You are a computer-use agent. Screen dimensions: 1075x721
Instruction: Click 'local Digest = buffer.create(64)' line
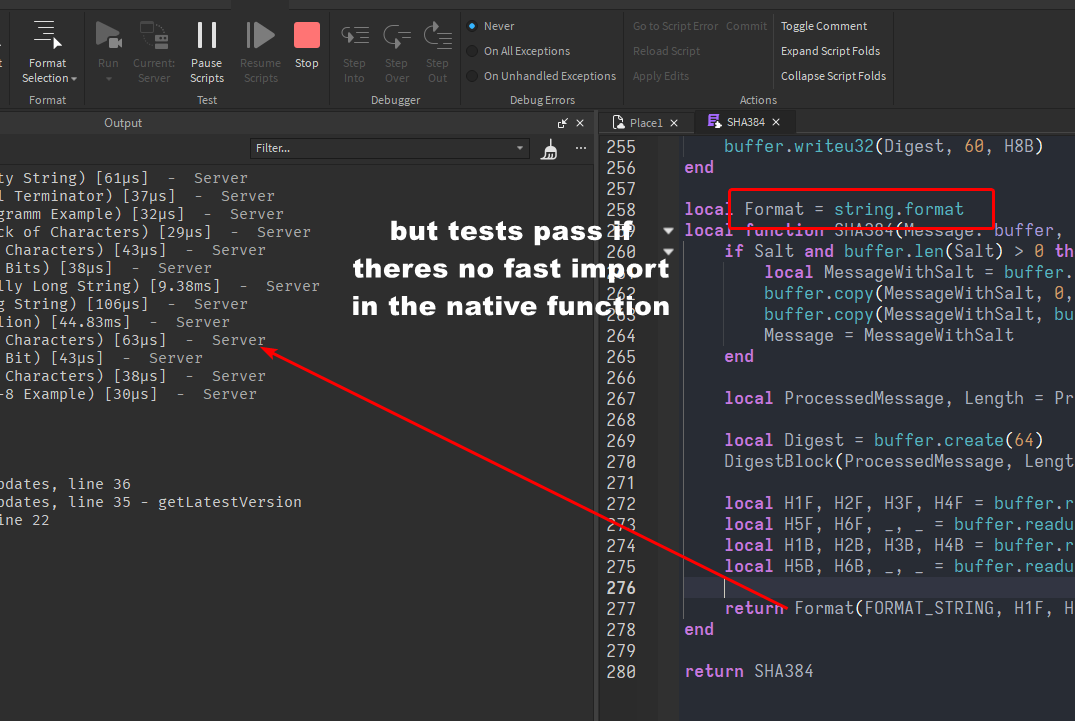coord(884,440)
